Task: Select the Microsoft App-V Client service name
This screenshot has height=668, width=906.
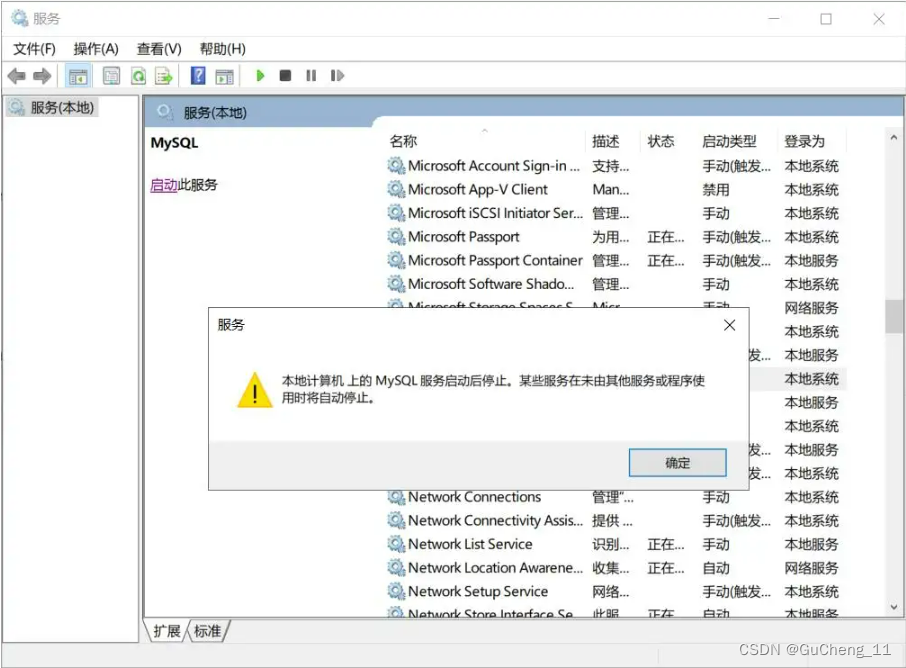Action: [478, 190]
